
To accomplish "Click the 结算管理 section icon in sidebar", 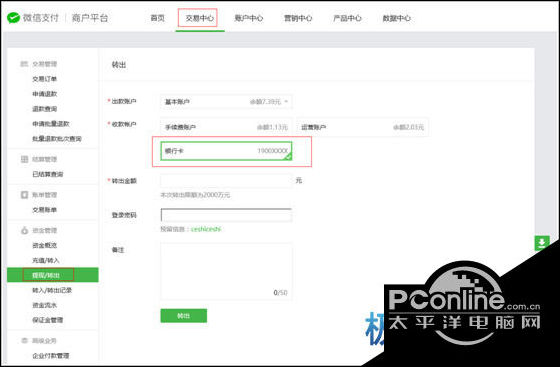I will [x=24, y=159].
